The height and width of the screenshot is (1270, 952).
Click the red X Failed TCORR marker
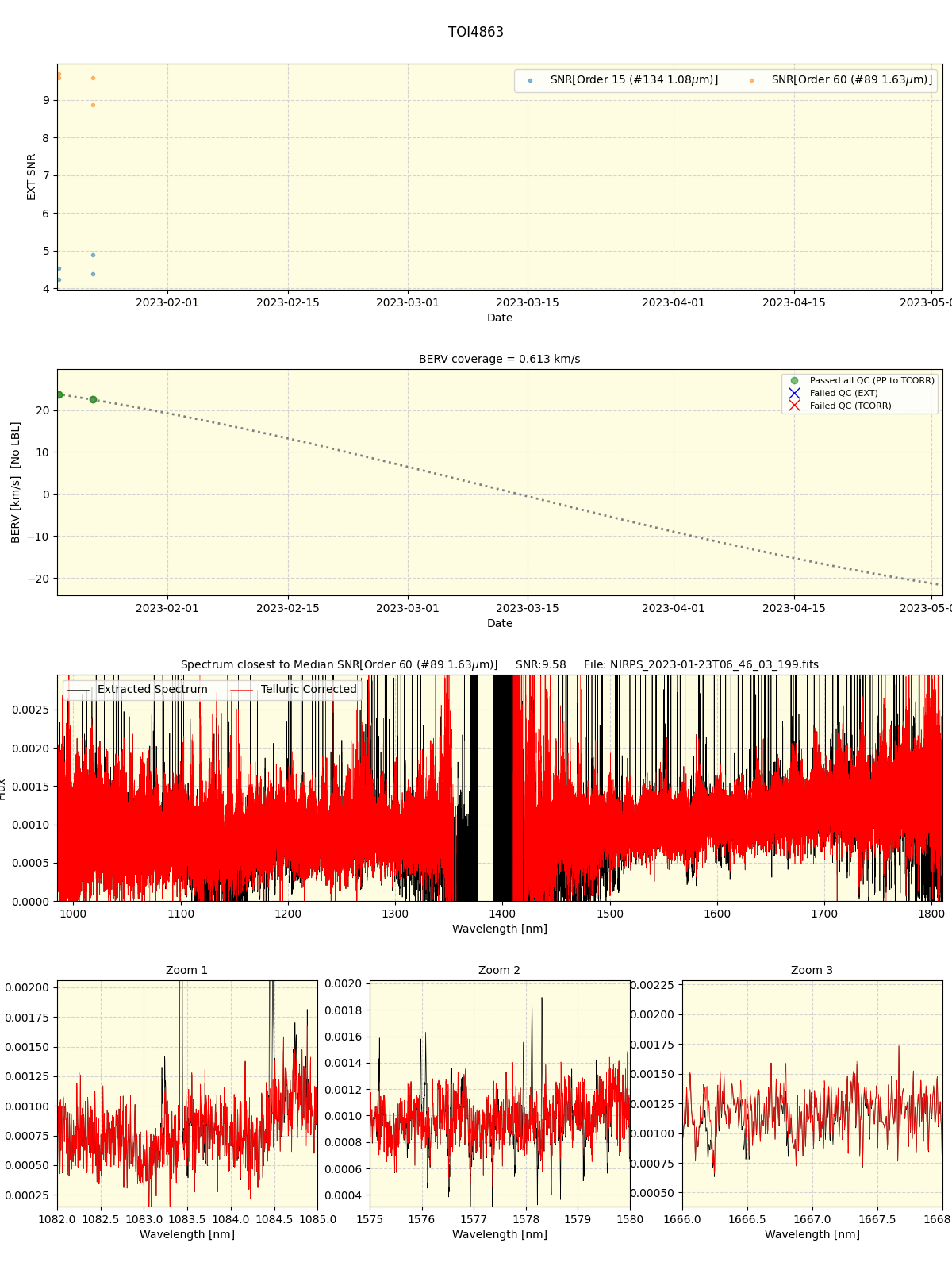pyautogui.click(x=794, y=406)
